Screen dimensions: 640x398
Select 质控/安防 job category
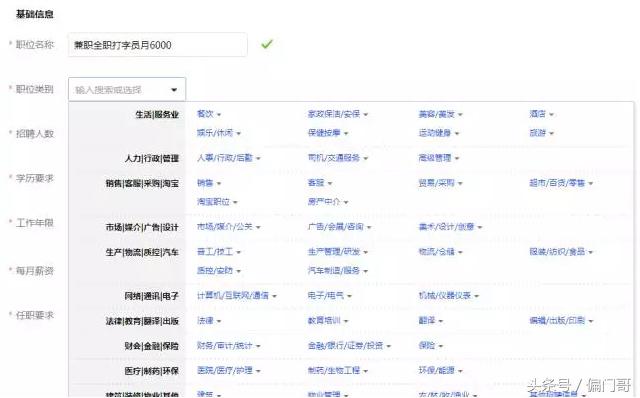pos(218,271)
